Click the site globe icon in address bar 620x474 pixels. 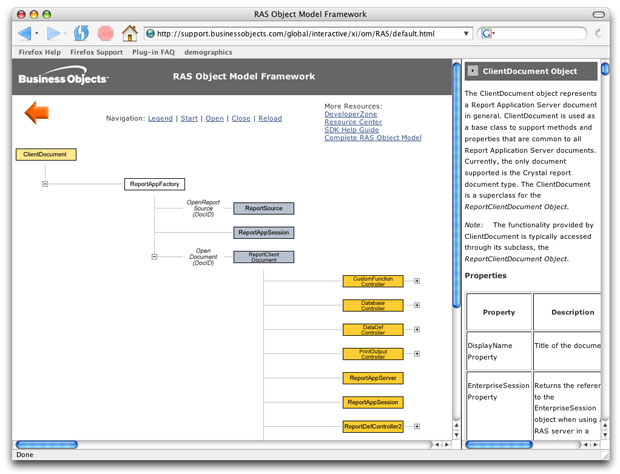[151, 34]
